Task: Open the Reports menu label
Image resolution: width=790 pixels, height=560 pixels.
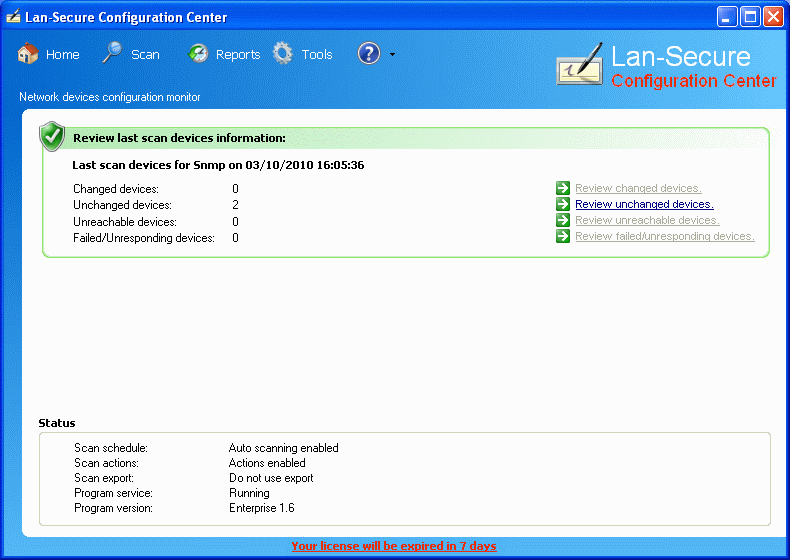Action: [238, 54]
